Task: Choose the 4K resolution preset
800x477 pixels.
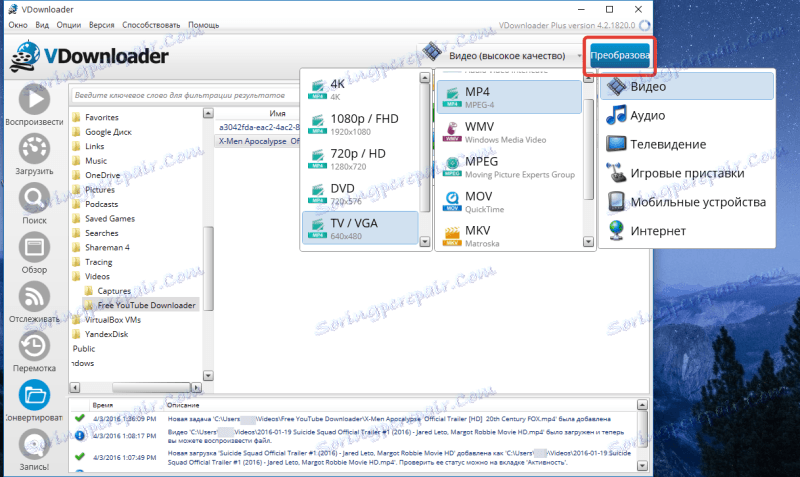Action: point(361,89)
